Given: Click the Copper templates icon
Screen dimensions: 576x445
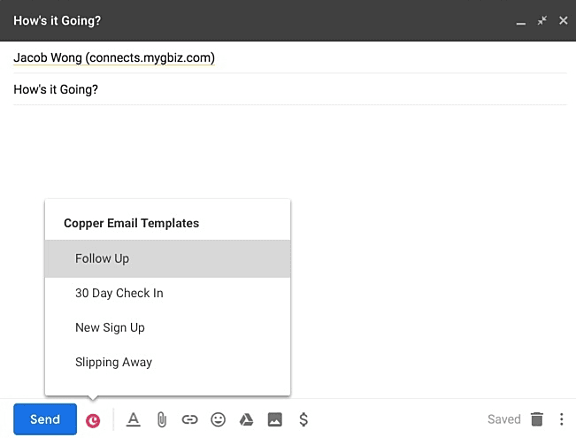Looking at the screenshot, I should coord(93,420).
